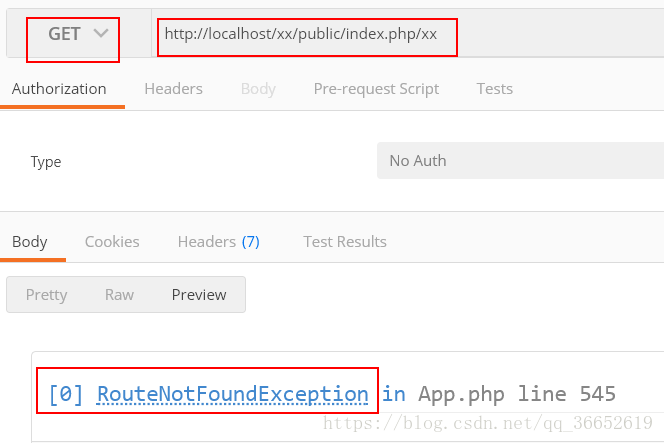Click the App.php line 545 text
Screen dimensions: 664x443
pyautogui.click(x=517, y=394)
